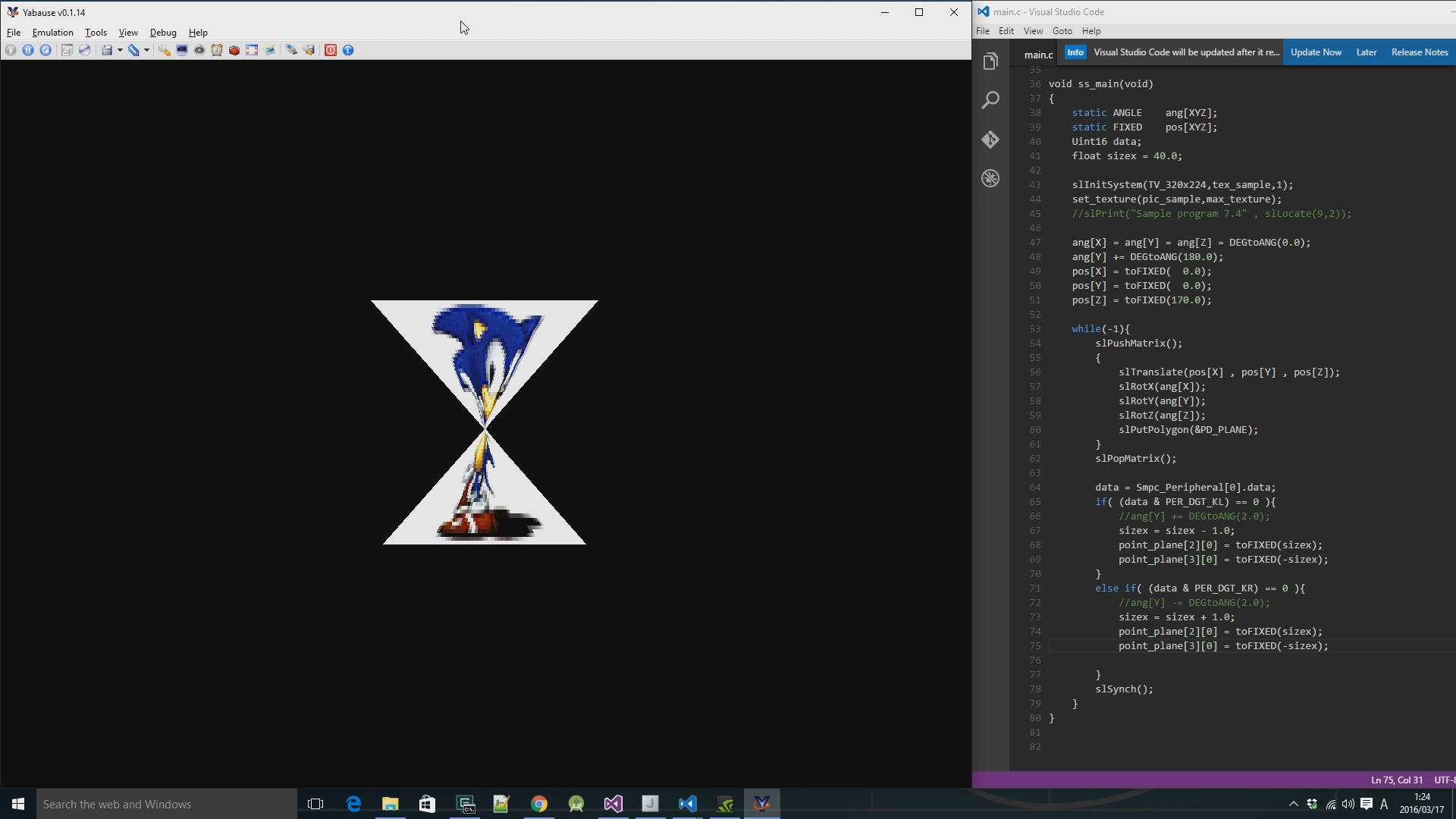Open the backup RAM manager icon
The width and height of the screenshot is (1456, 819).
(x=309, y=50)
